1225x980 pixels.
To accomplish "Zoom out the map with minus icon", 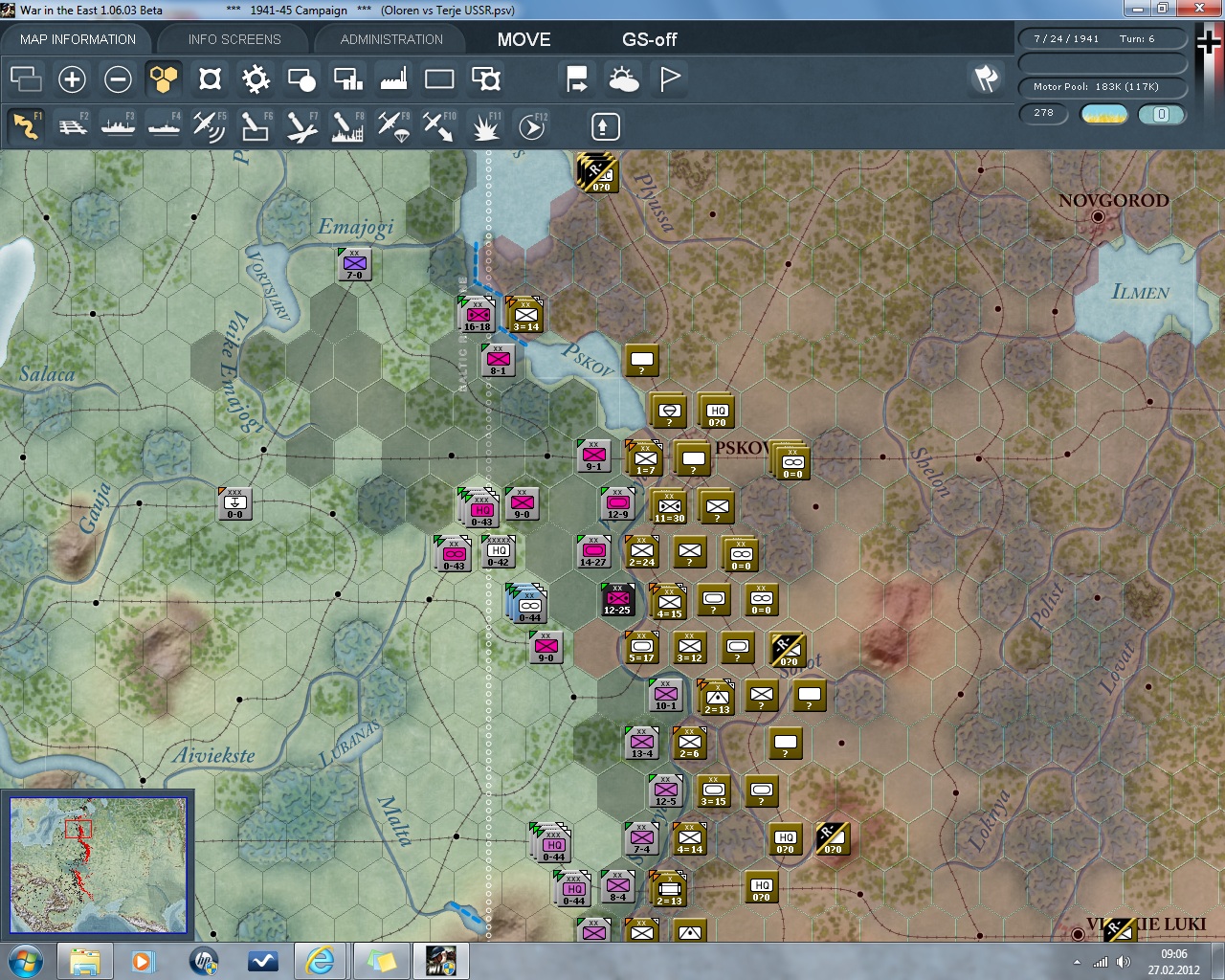I will (118, 78).
